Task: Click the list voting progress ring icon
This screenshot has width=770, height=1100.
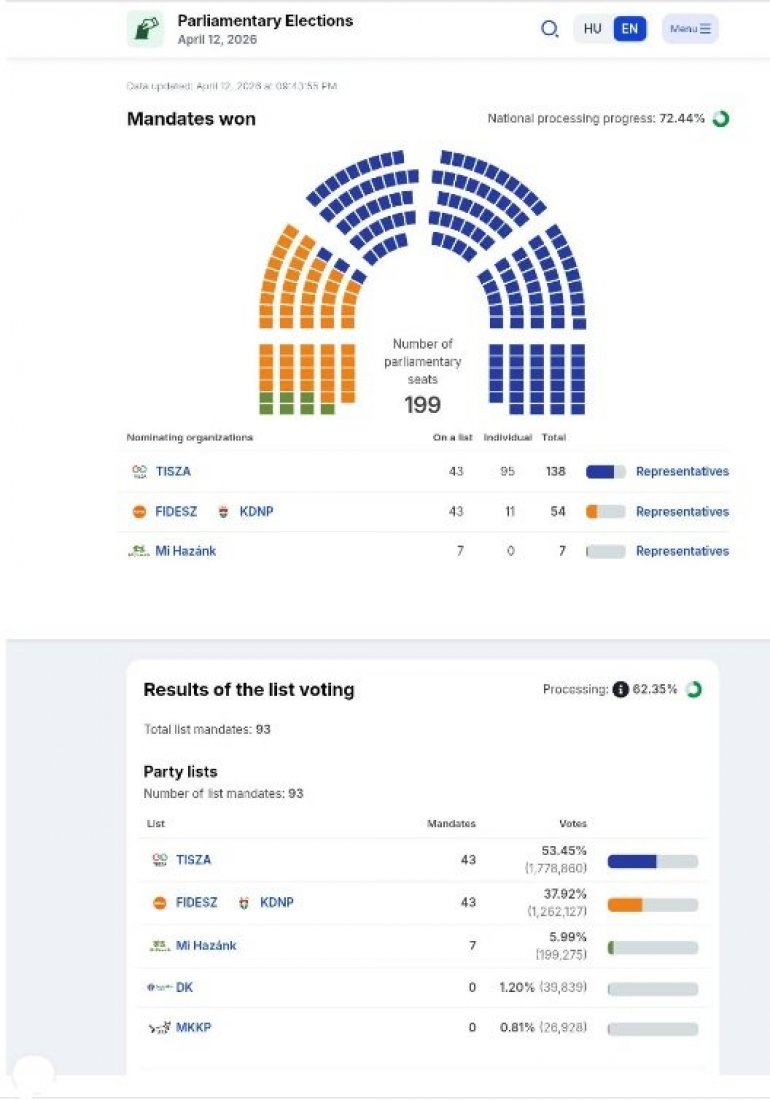Action: click(693, 689)
